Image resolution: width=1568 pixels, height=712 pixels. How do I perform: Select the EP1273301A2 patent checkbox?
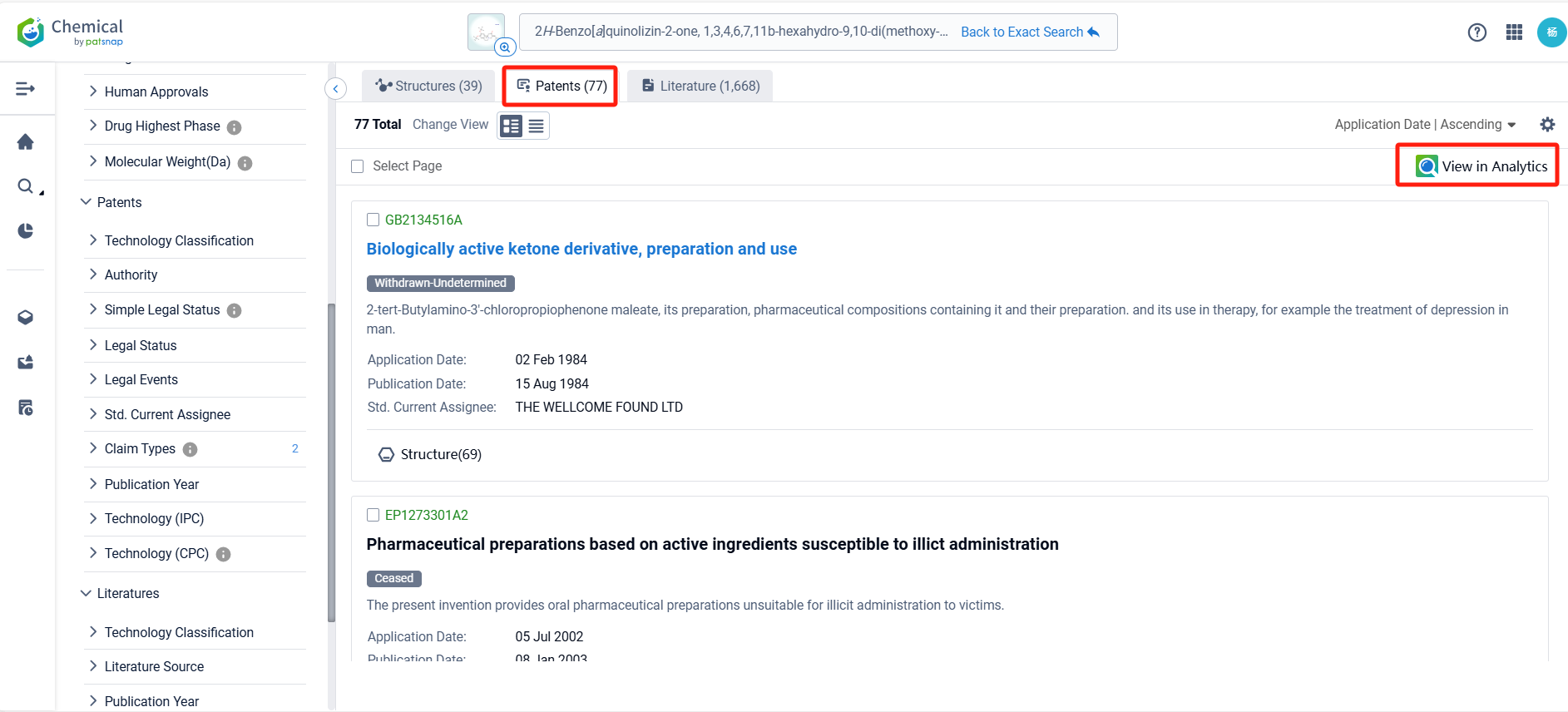373,515
